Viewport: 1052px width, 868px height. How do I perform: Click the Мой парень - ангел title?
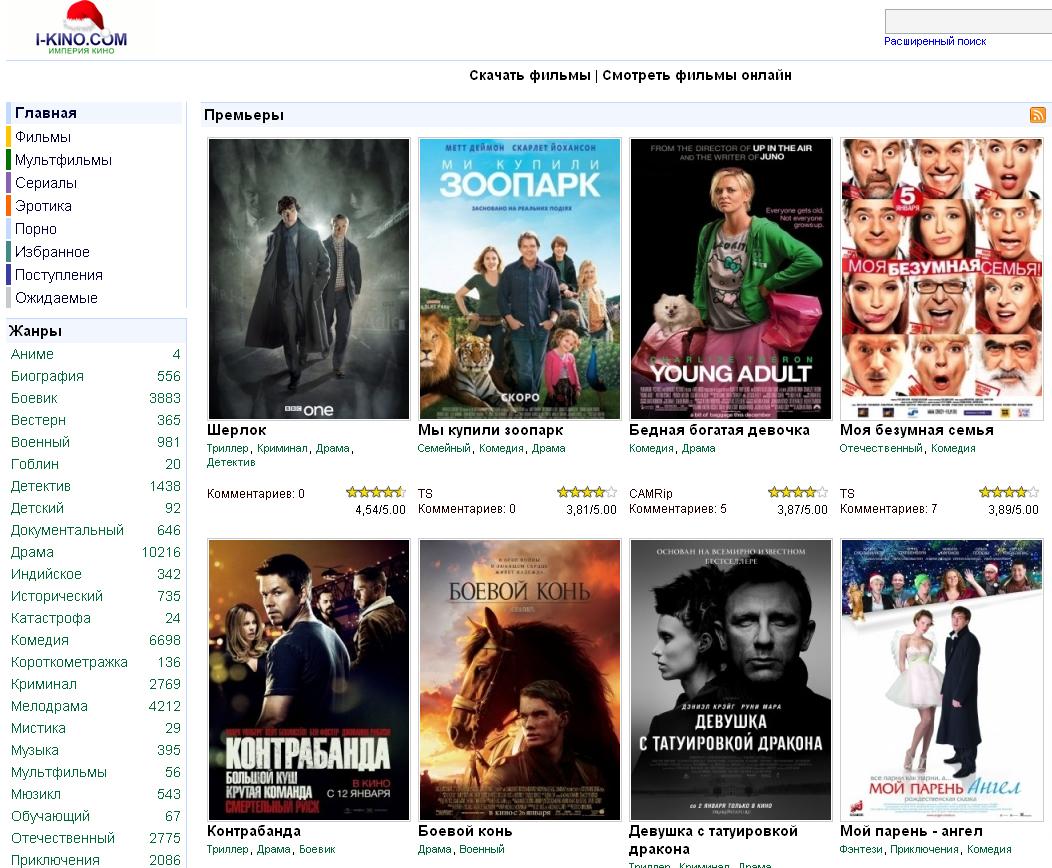tap(911, 831)
